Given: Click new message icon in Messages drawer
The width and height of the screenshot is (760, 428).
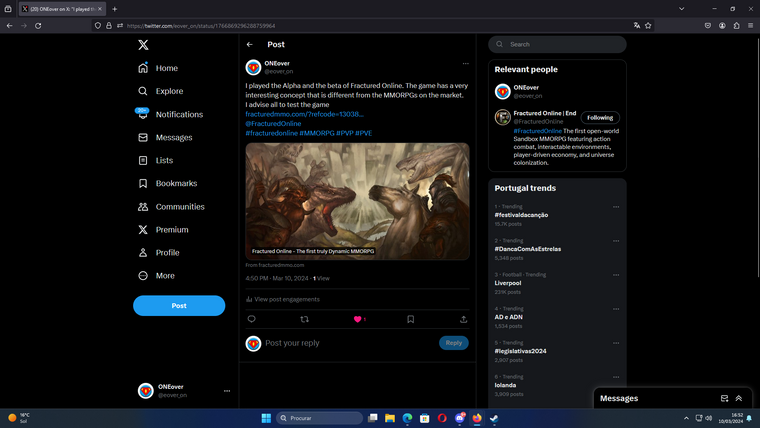Looking at the screenshot, I should (724, 398).
